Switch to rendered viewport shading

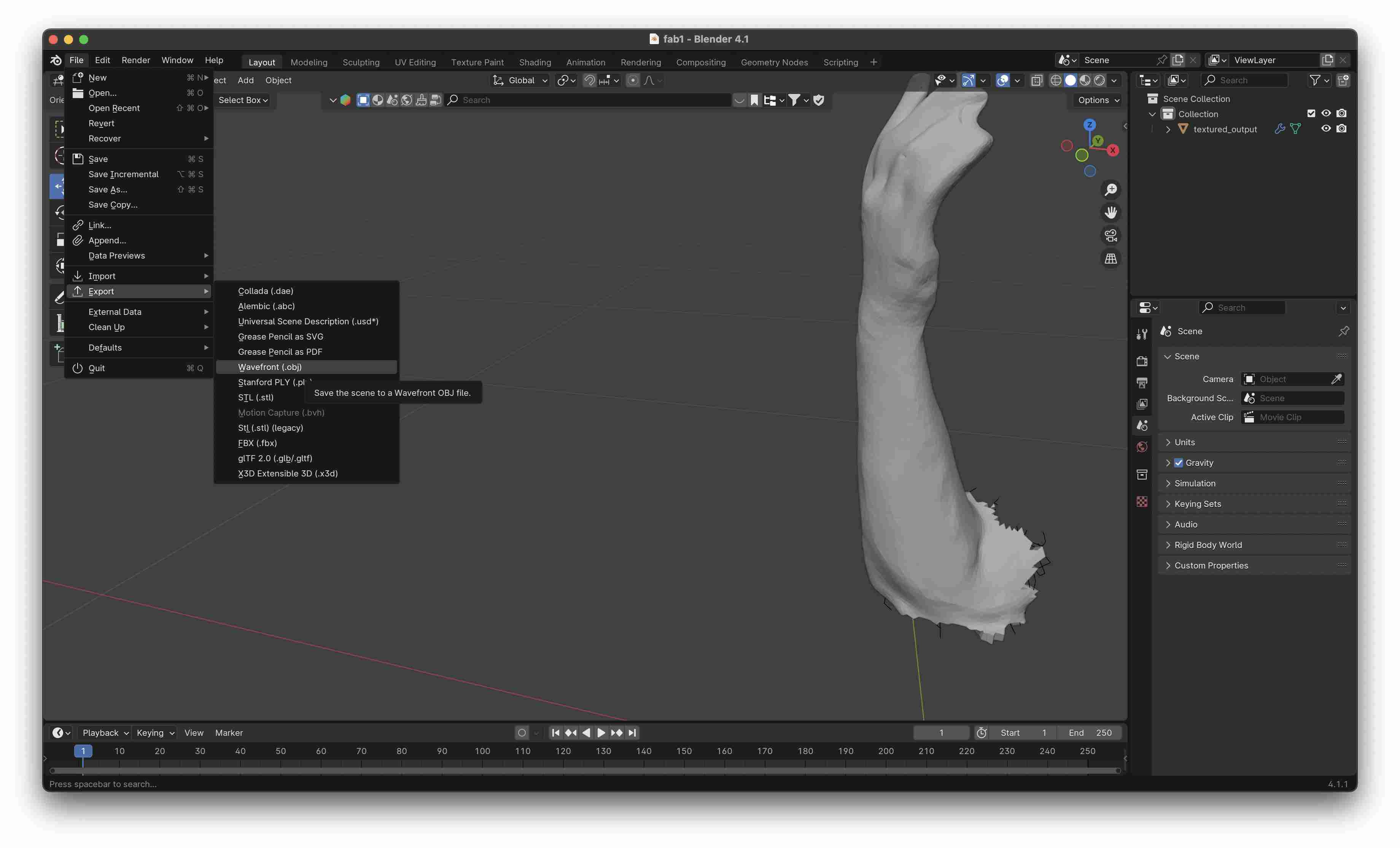tap(1100, 80)
